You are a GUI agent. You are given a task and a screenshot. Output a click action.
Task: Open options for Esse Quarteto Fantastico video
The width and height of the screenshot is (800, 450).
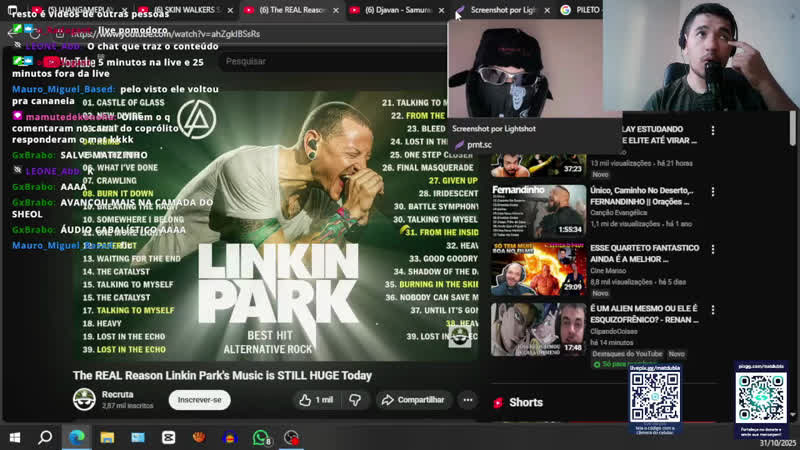coord(713,248)
